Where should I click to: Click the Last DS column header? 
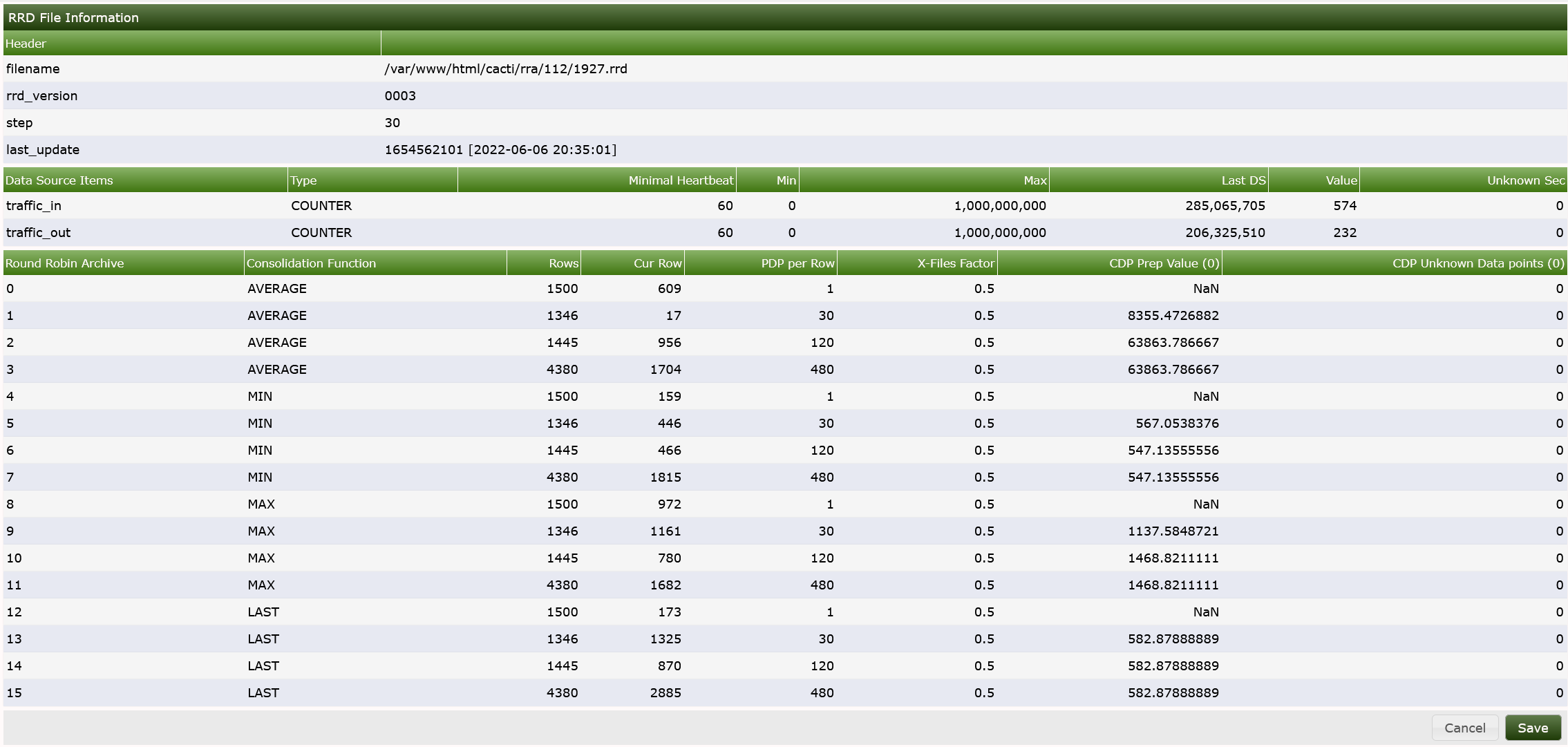pos(1159,180)
